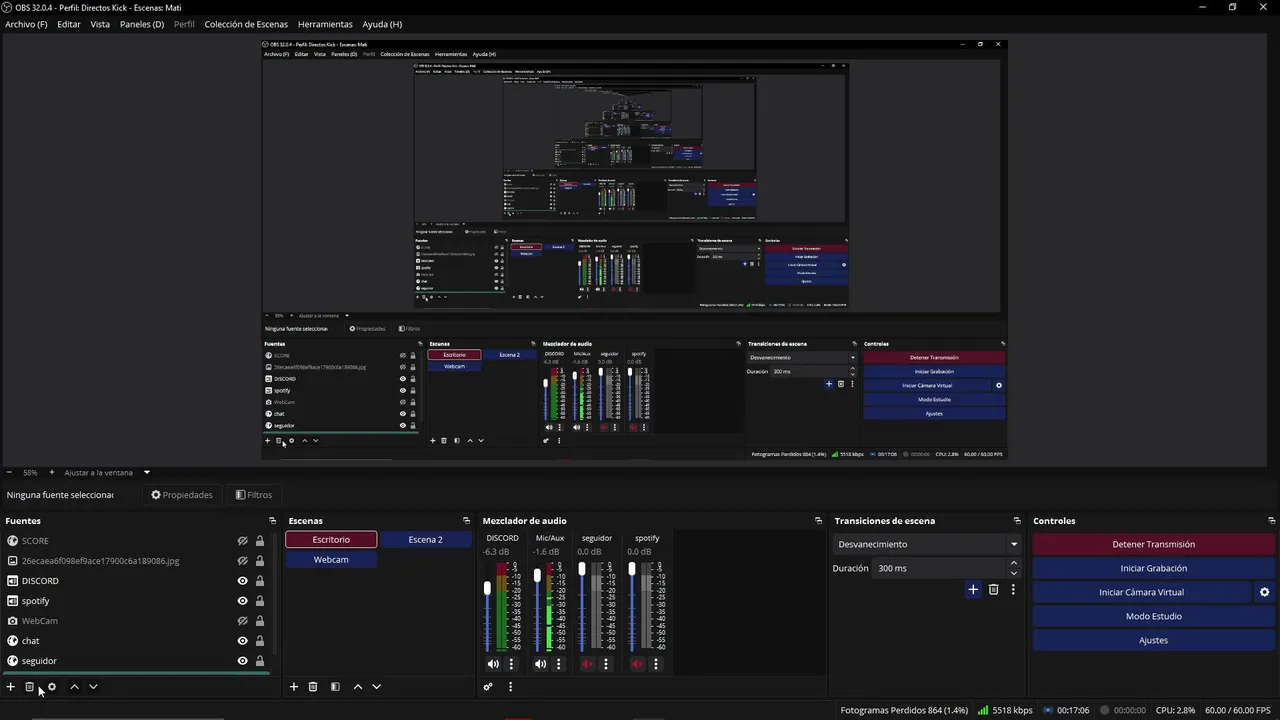Open mixer panel options three-dot menu
Image resolution: width=1280 pixels, height=720 pixels.
(510, 687)
